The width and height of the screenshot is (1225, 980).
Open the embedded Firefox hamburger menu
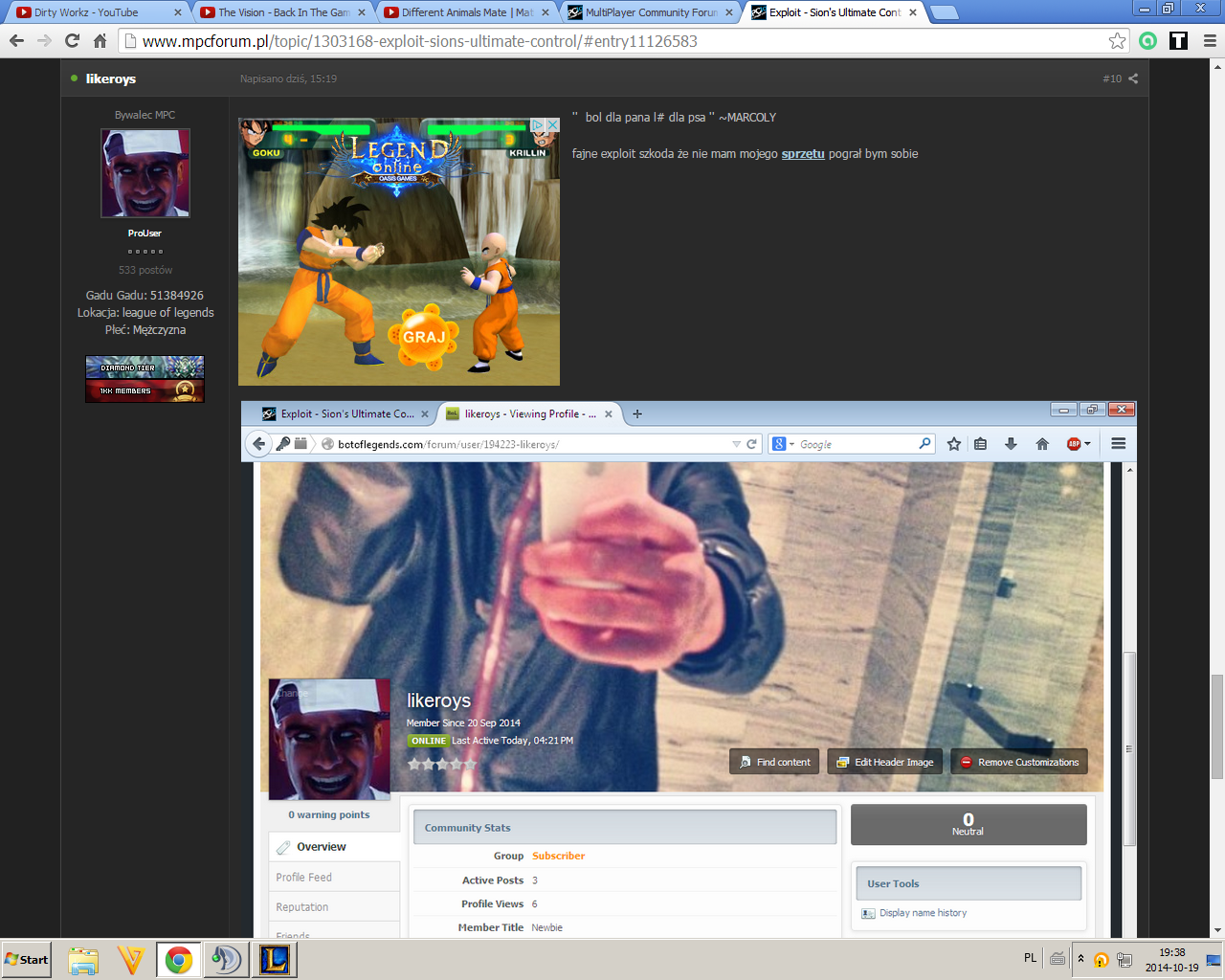click(1118, 443)
